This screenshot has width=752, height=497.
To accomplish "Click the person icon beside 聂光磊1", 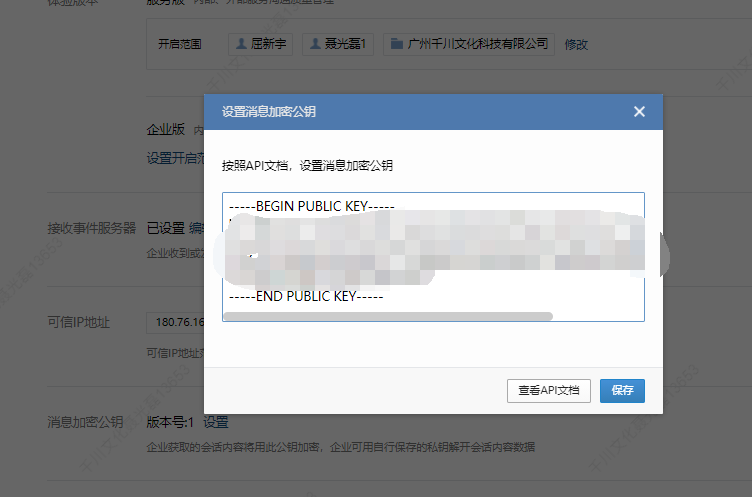I will click(x=315, y=44).
